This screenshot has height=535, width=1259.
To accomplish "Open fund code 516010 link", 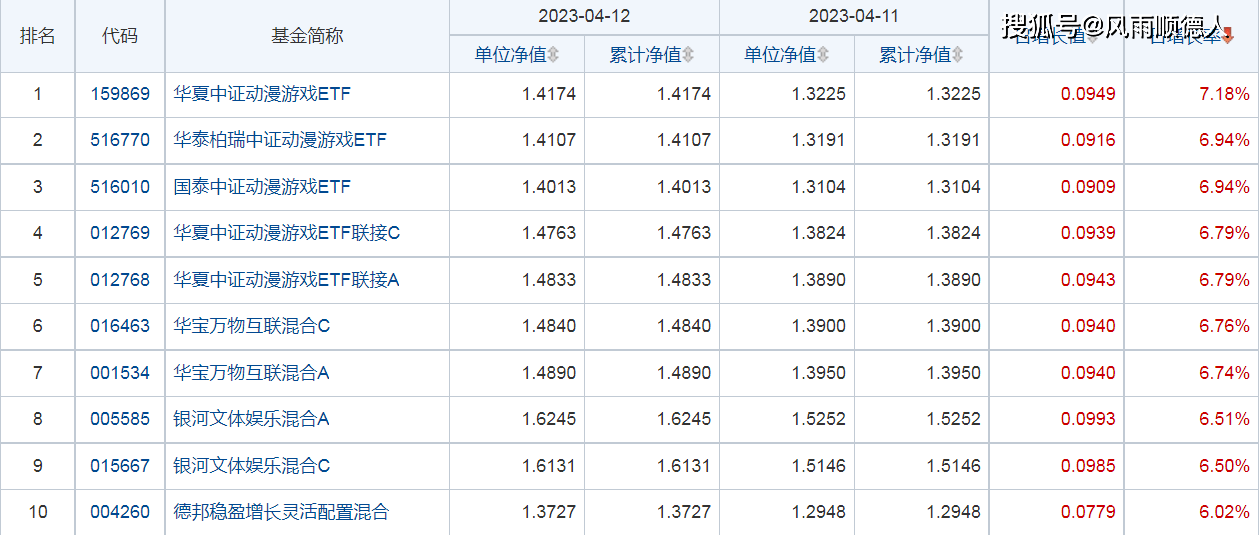I will point(120,187).
